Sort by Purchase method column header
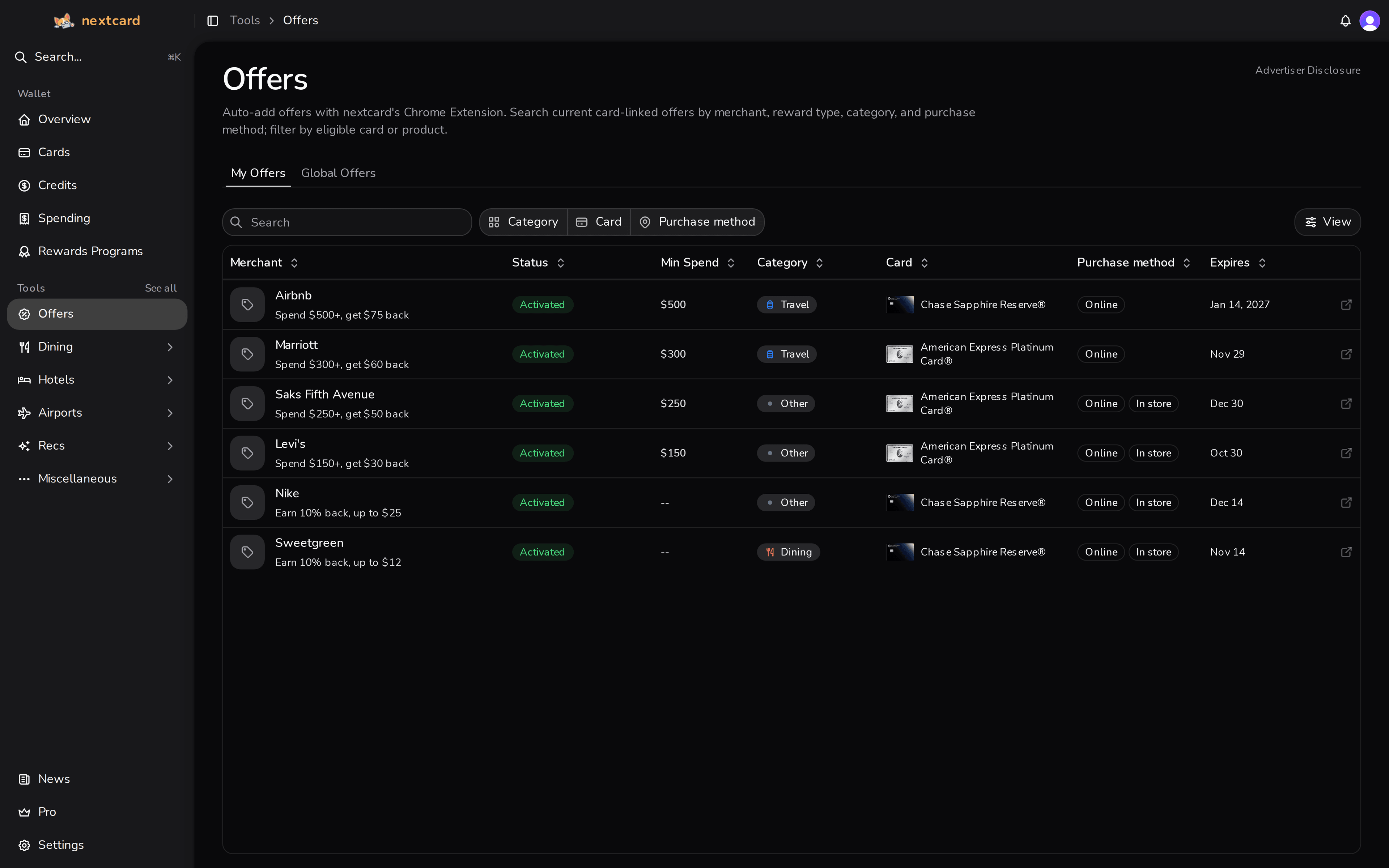The image size is (1389, 868). 1134,263
